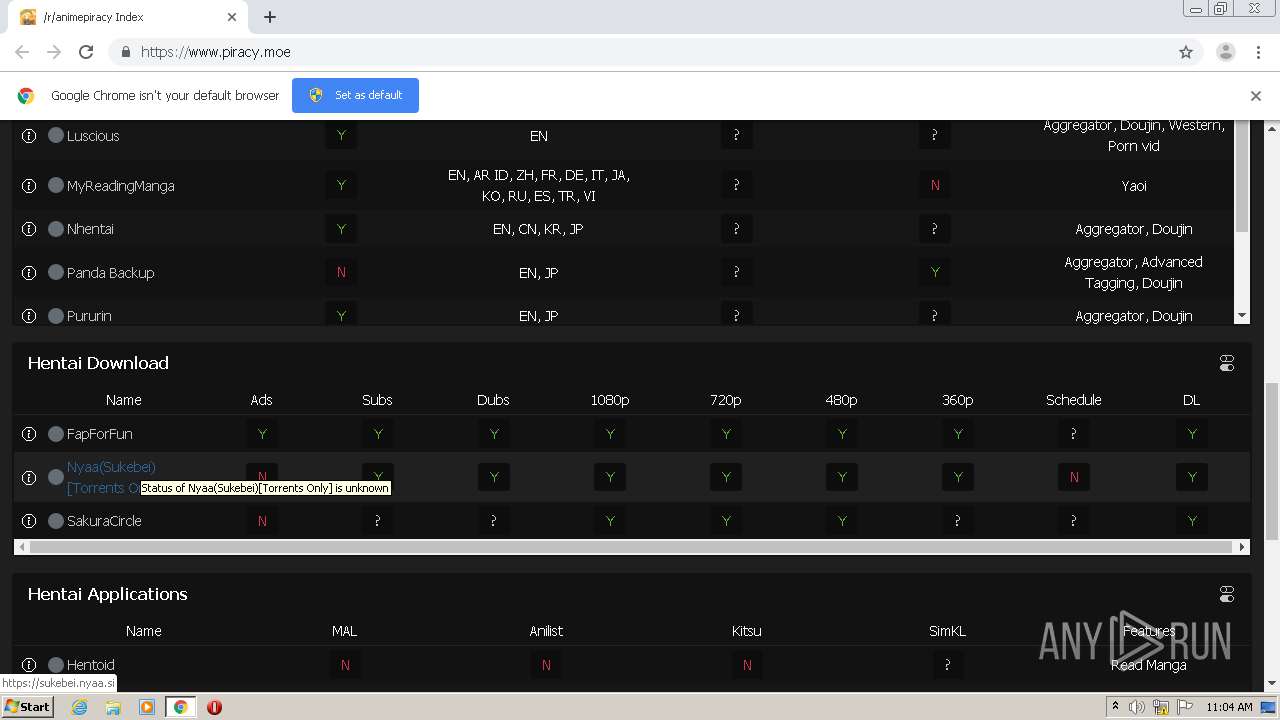Screen dimensions: 1280x720
Task: Click status dot beside FapForFun
Action: pyautogui.click(x=56, y=434)
